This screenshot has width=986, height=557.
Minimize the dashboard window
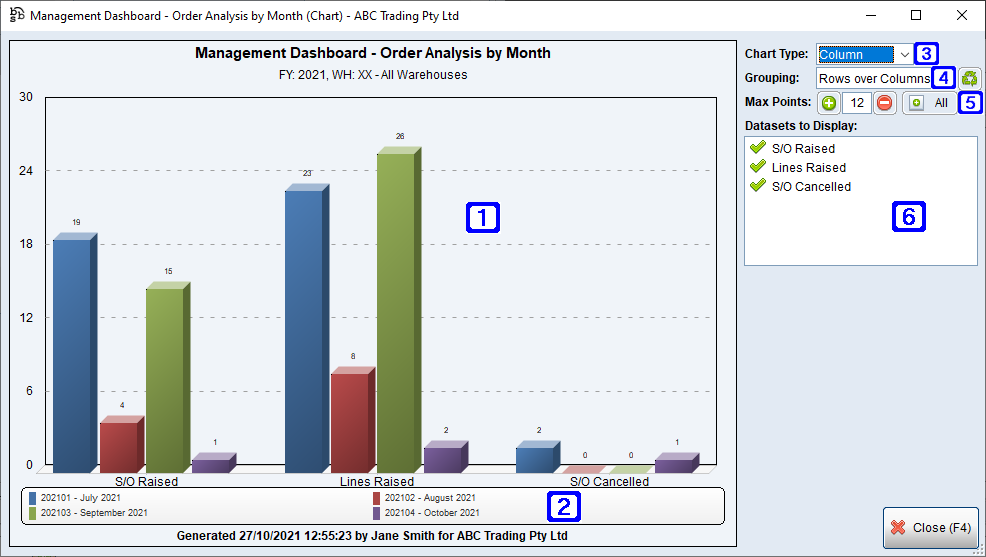click(x=870, y=16)
